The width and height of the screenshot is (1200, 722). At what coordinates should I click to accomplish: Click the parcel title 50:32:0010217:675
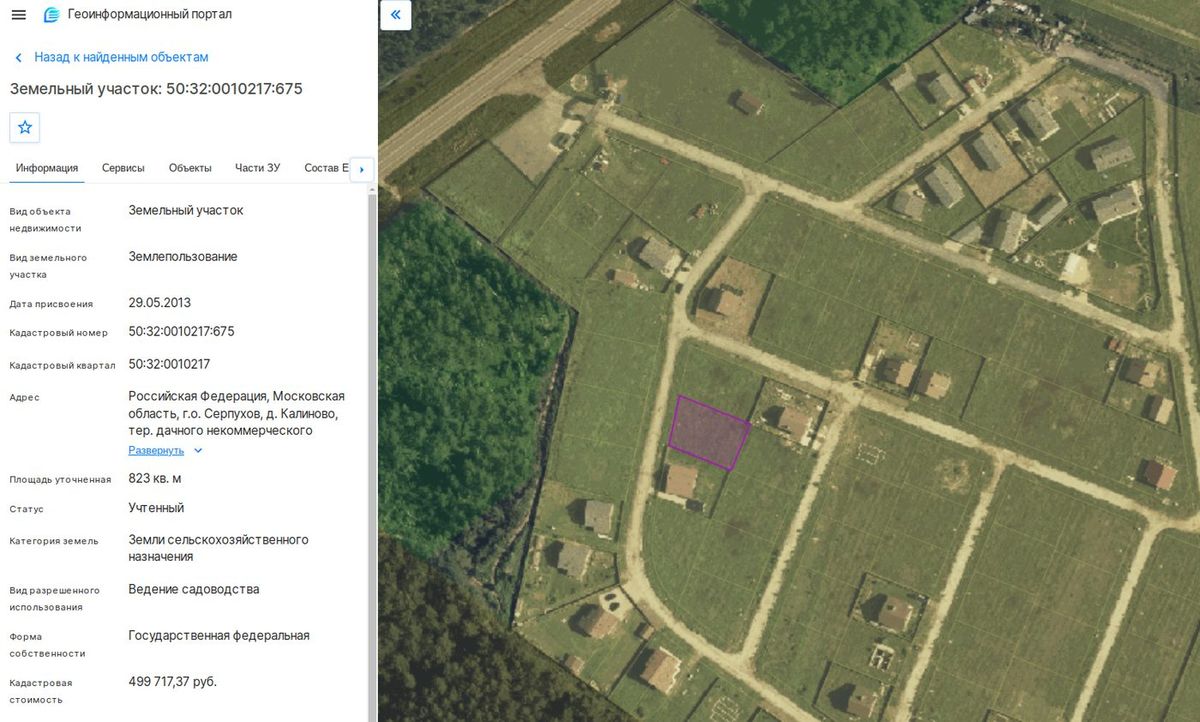point(156,89)
